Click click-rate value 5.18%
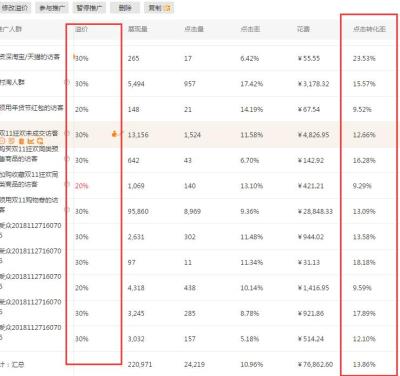Viewport: 400px width, 376px height. coord(249,339)
